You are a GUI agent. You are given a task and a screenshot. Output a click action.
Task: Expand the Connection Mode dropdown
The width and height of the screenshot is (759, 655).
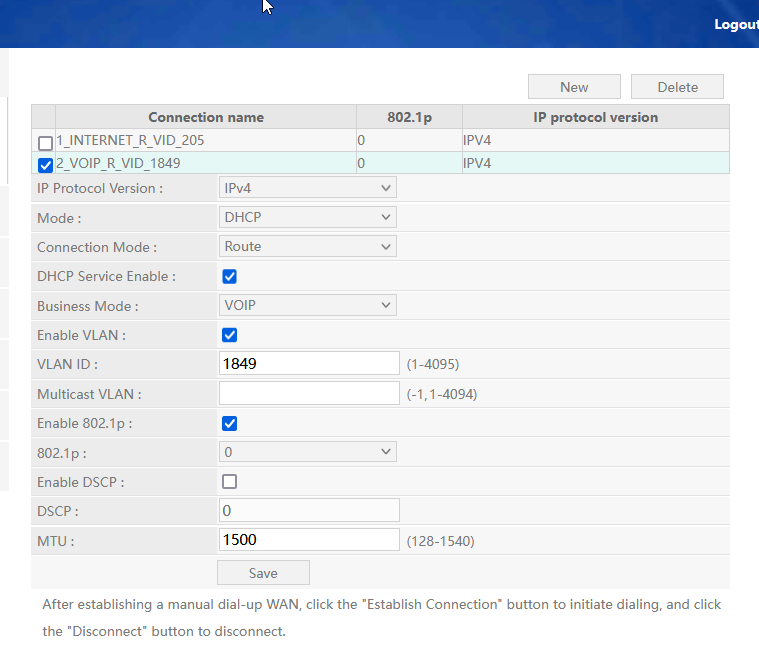(x=307, y=246)
